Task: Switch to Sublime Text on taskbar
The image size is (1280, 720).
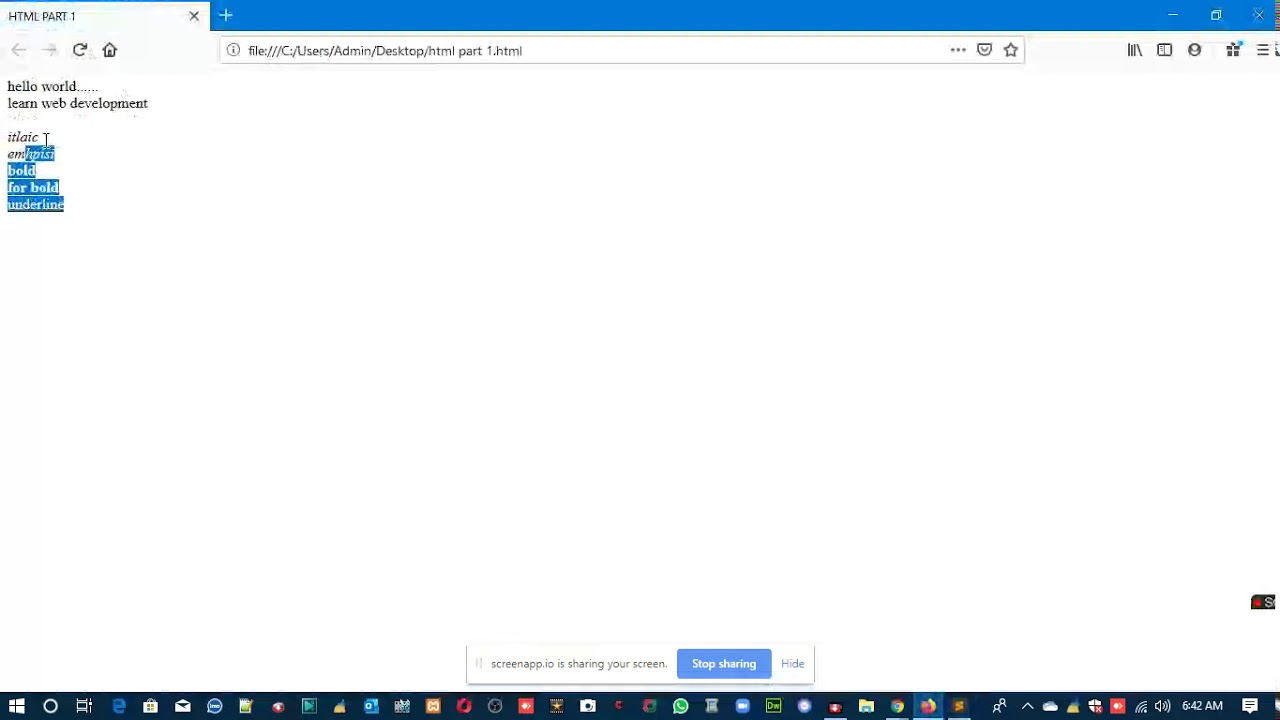Action: 959,706
